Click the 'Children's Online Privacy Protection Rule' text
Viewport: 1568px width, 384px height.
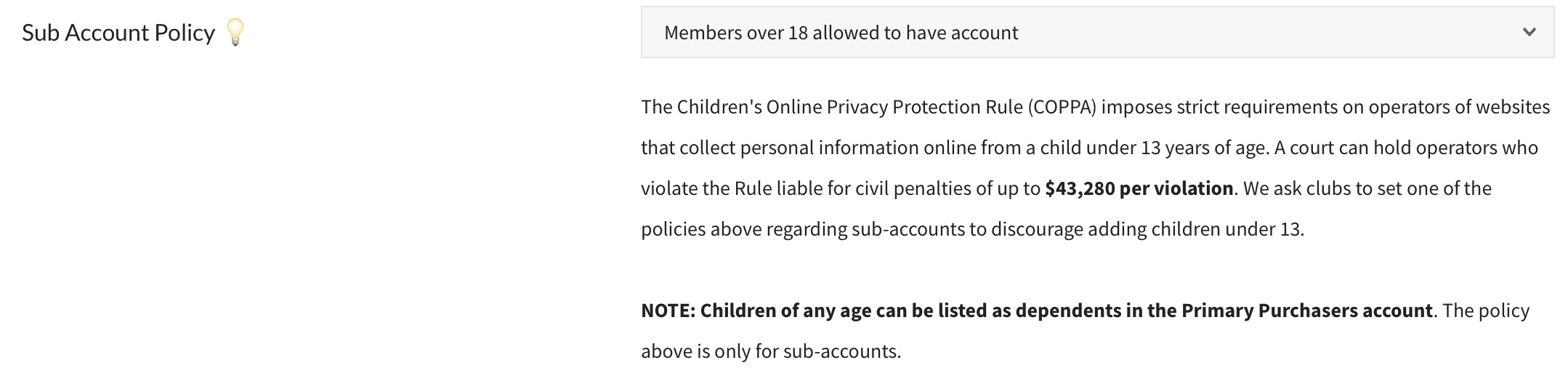click(848, 107)
